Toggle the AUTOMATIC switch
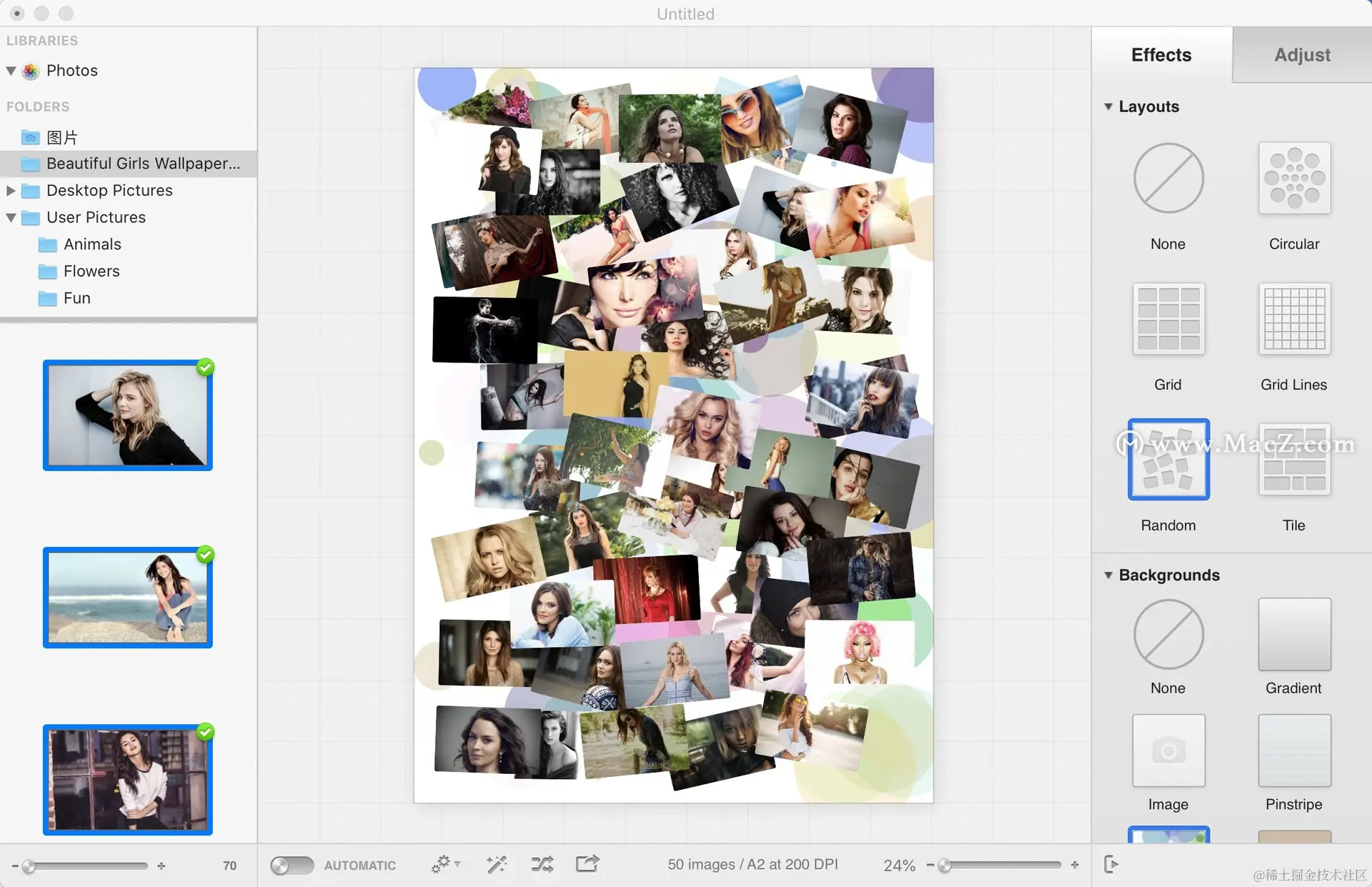 tap(292, 865)
